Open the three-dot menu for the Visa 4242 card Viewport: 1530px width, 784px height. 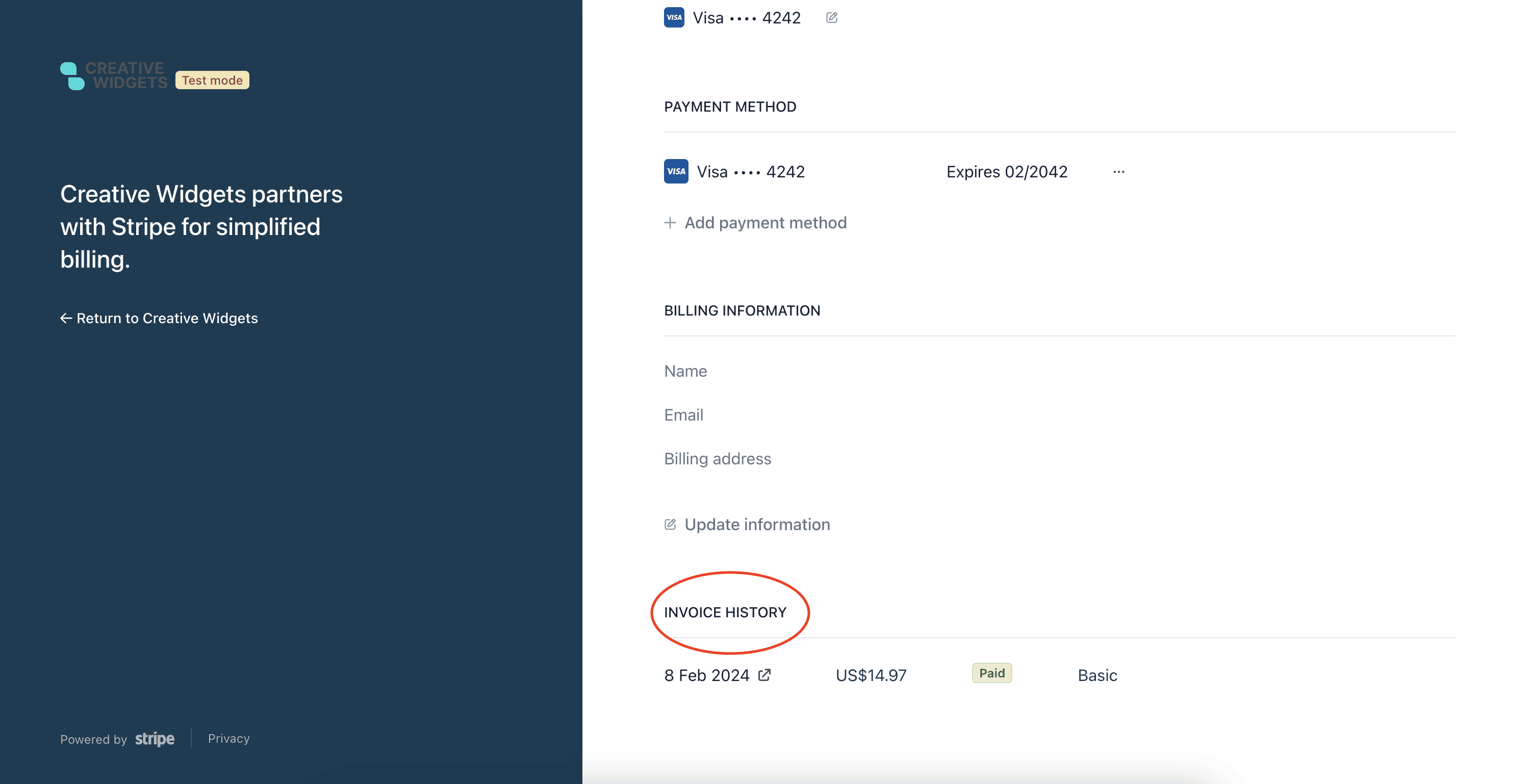pyautogui.click(x=1118, y=171)
